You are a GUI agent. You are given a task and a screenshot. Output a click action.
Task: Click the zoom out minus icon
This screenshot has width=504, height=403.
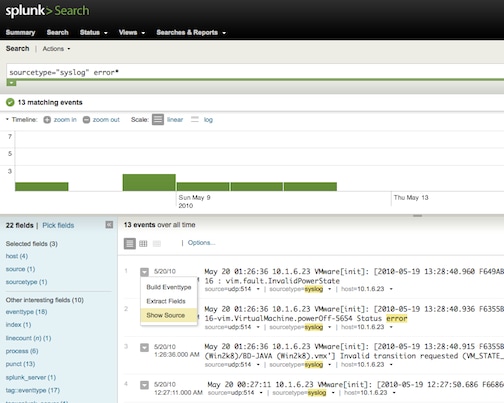86,120
